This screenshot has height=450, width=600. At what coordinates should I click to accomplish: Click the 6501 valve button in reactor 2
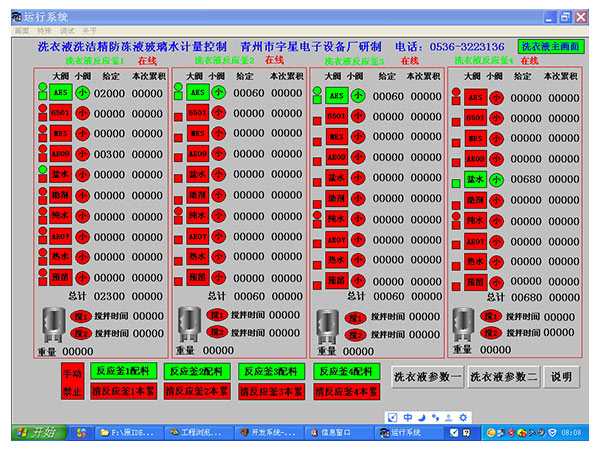[198, 113]
